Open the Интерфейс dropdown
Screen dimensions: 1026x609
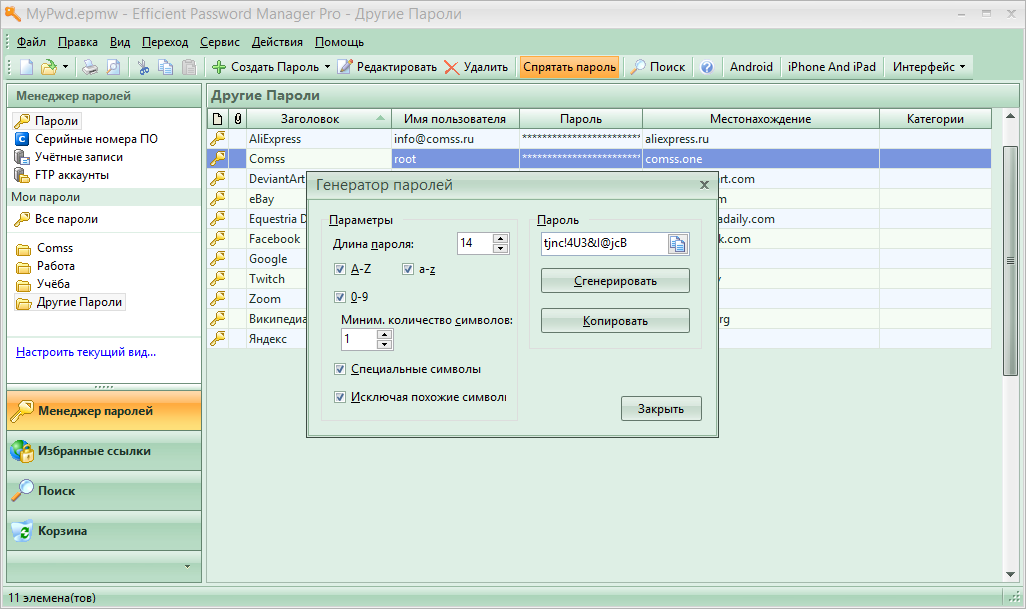[x=929, y=67]
